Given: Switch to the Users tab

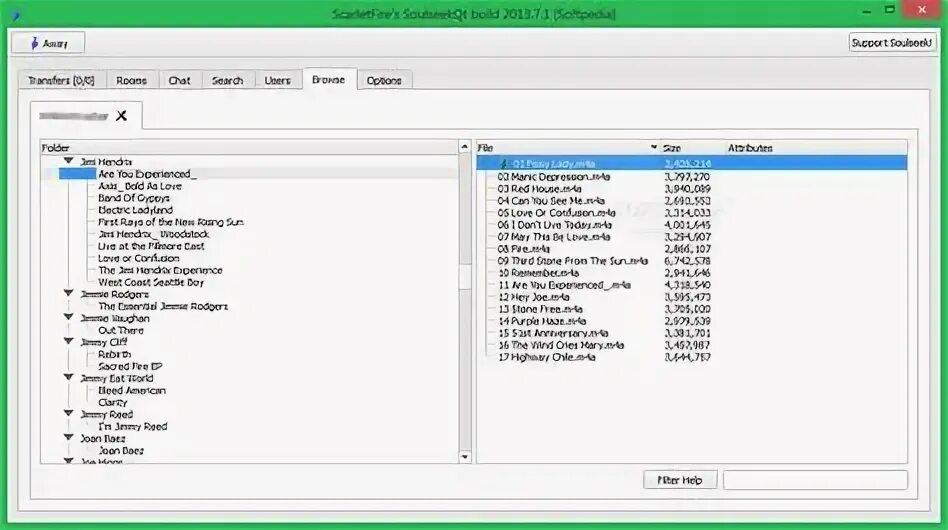Looking at the screenshot, I should [x=278, y=80].
